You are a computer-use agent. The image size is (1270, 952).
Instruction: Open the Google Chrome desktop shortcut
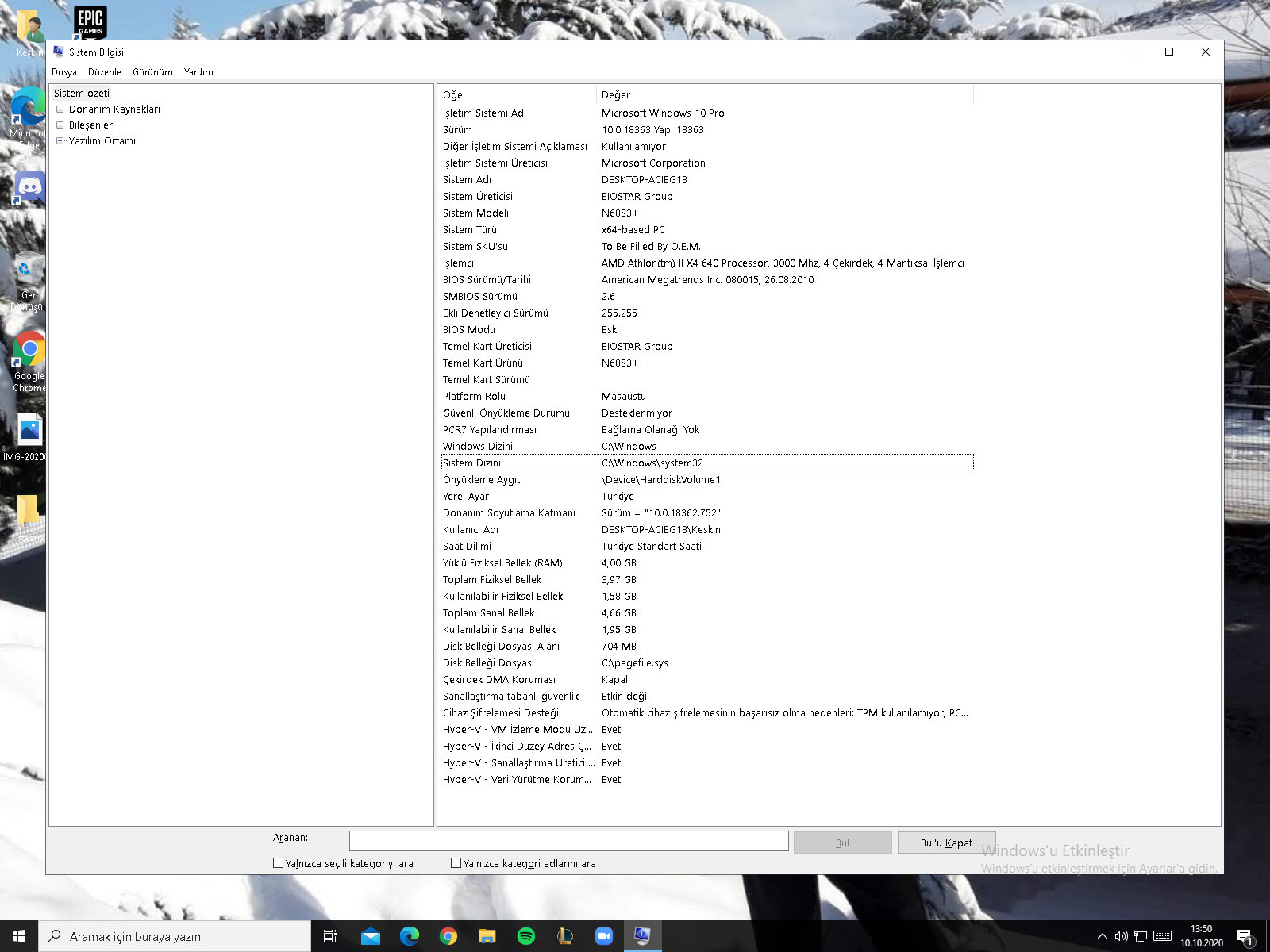pyautogui.click(x=29, y=362)
